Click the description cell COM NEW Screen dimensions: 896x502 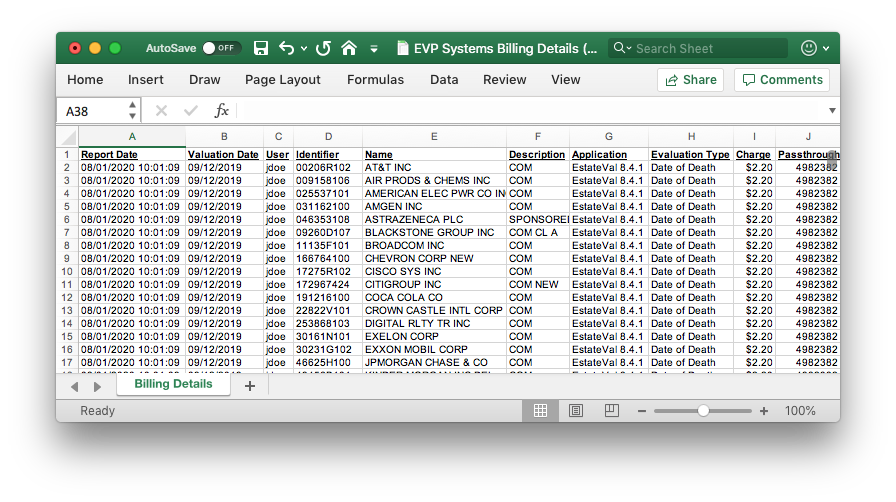(x=538, y=285)
